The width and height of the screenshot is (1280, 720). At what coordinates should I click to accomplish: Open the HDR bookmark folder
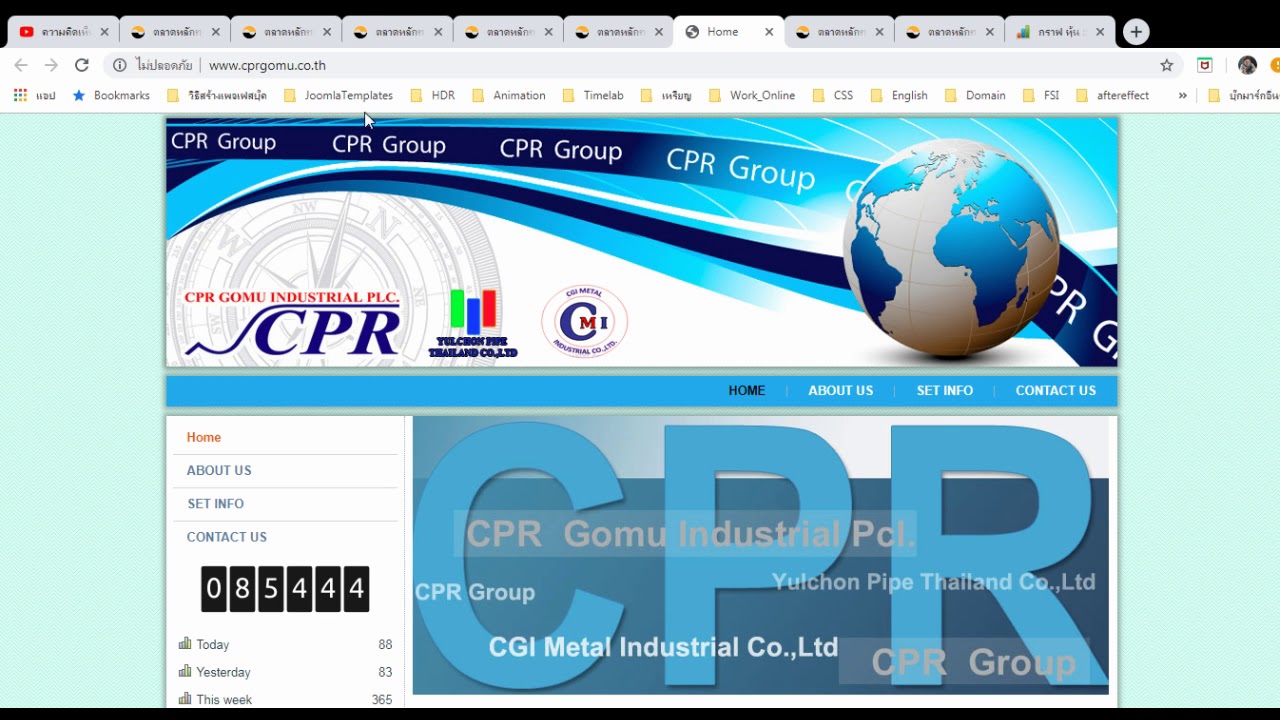(432, 95)
